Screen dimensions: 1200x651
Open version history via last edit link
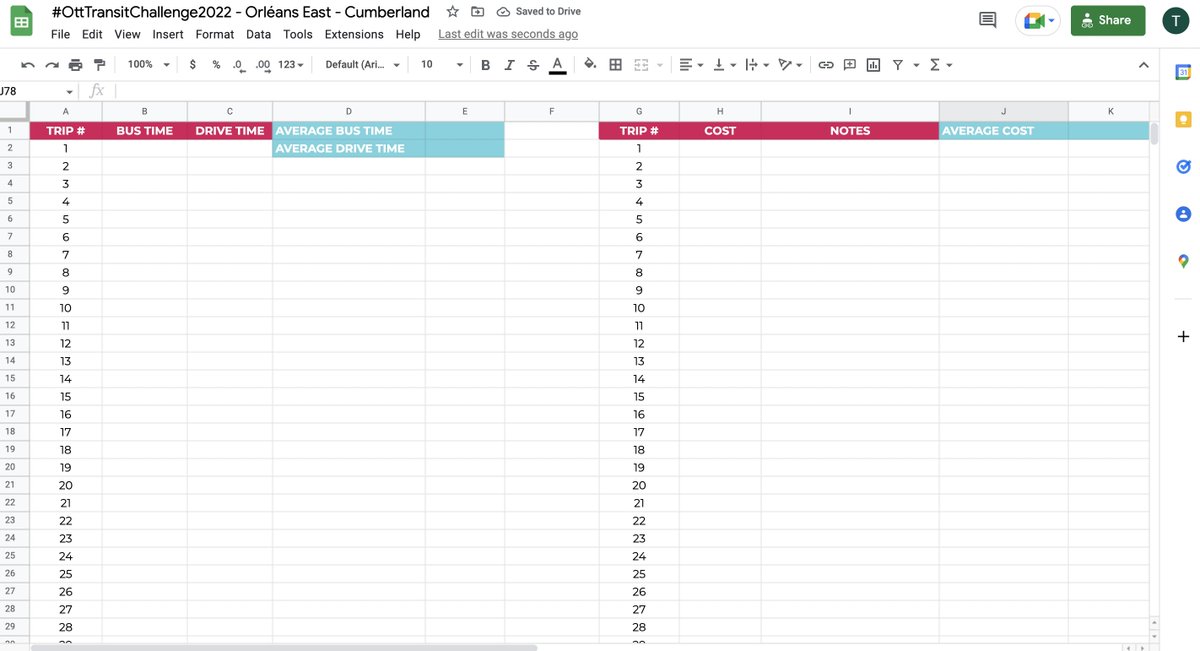(508, 33)
